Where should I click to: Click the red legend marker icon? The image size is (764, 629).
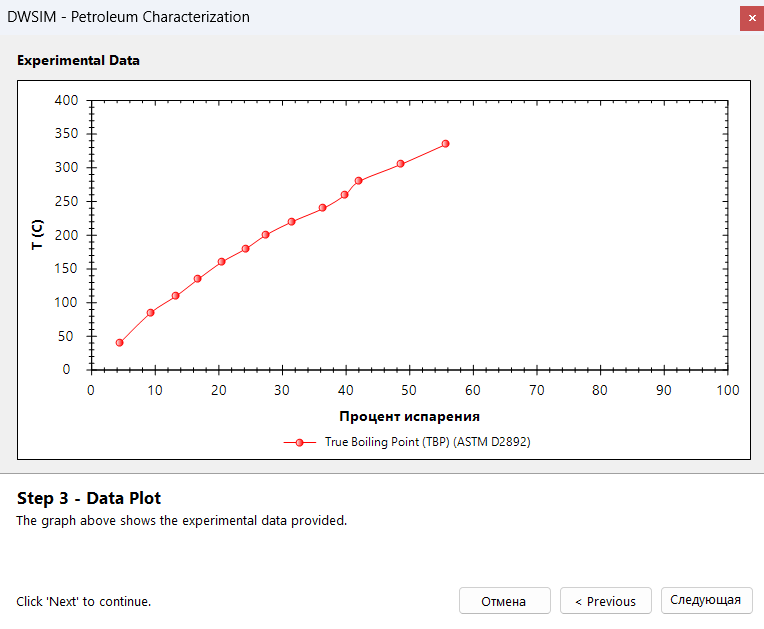tap(300, 442)
